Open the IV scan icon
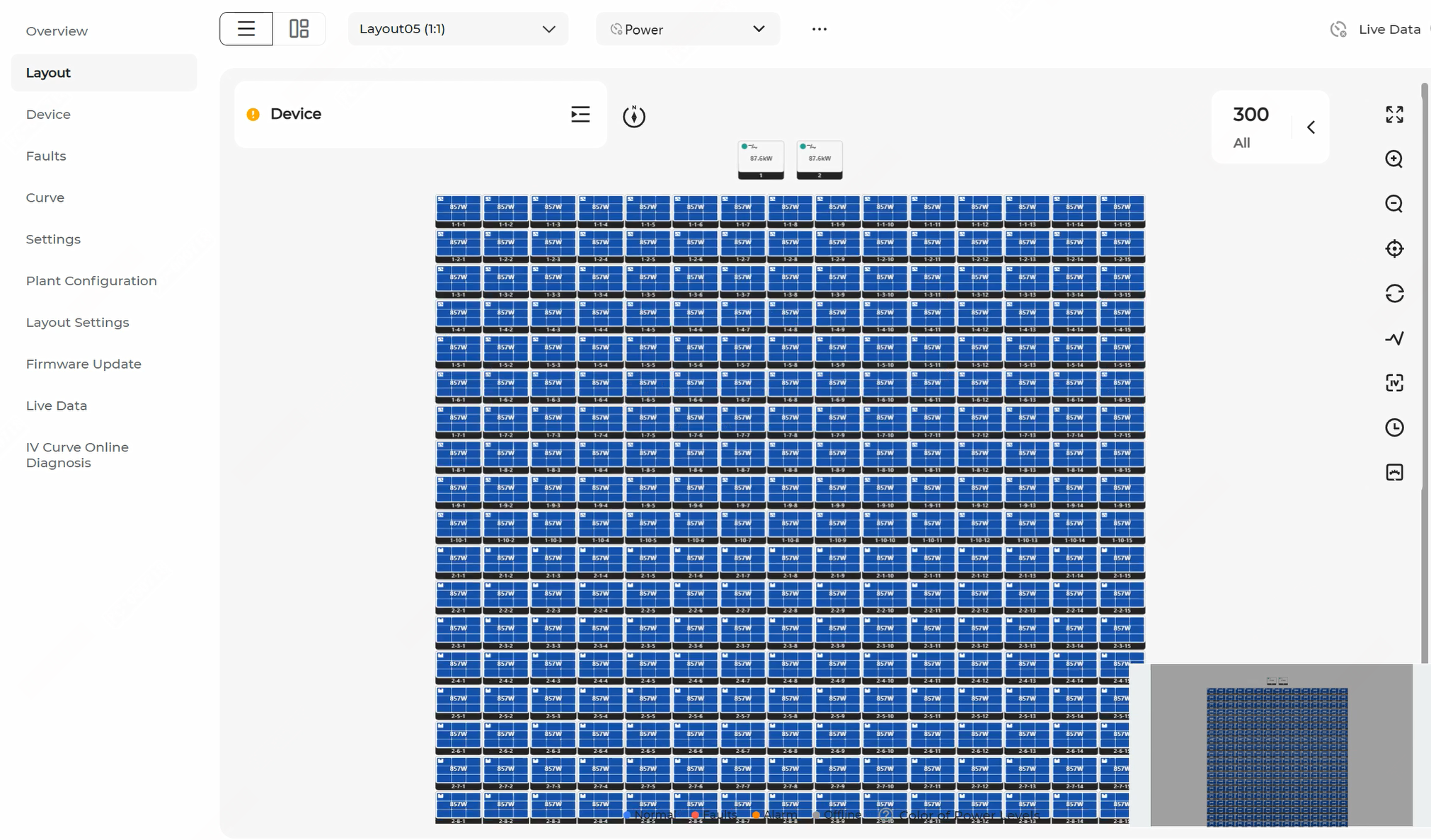1431x840 pixels. click(1394, 383)
